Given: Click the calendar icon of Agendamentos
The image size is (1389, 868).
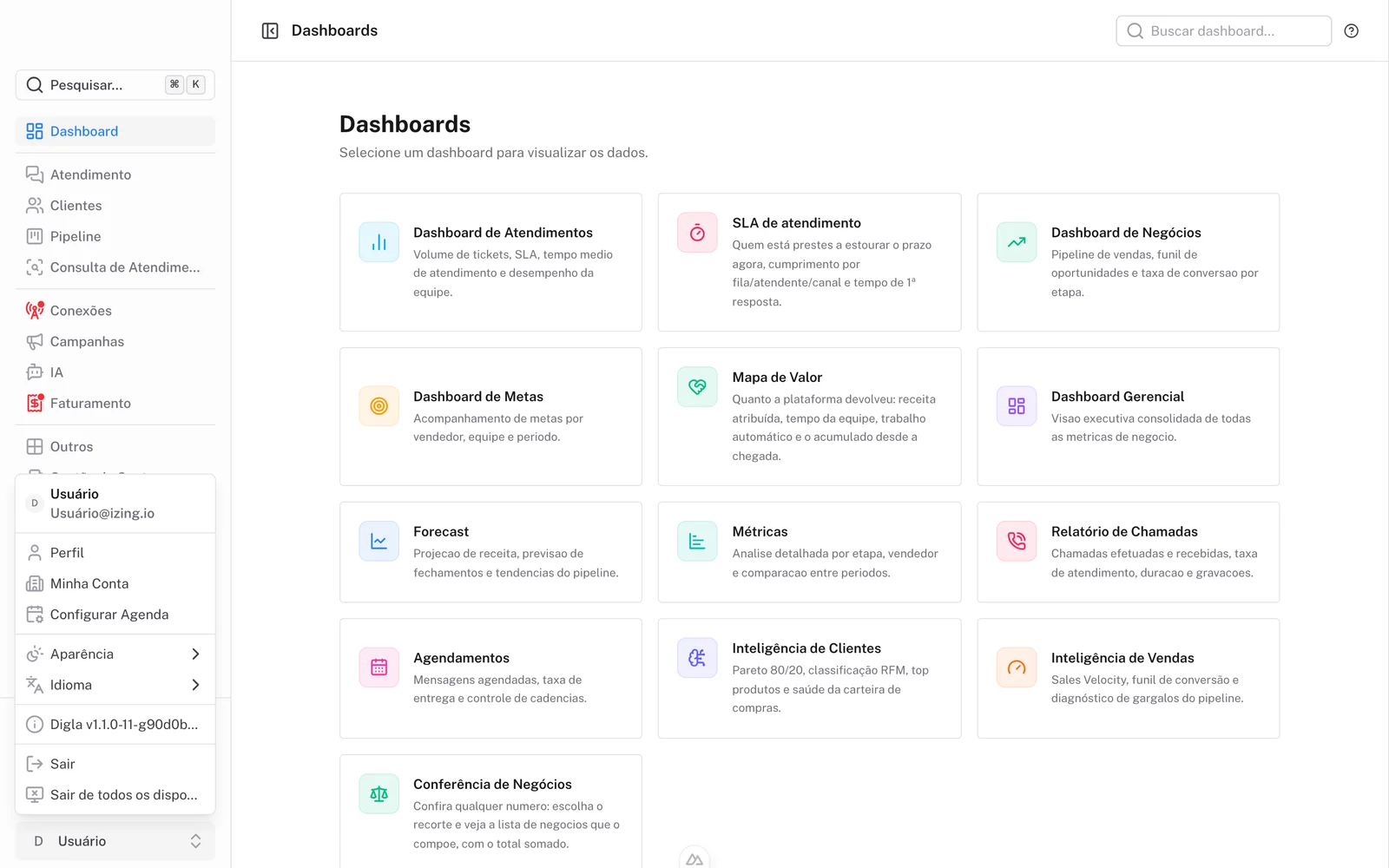Looking at the screenshot, I should tap(379, 667).
